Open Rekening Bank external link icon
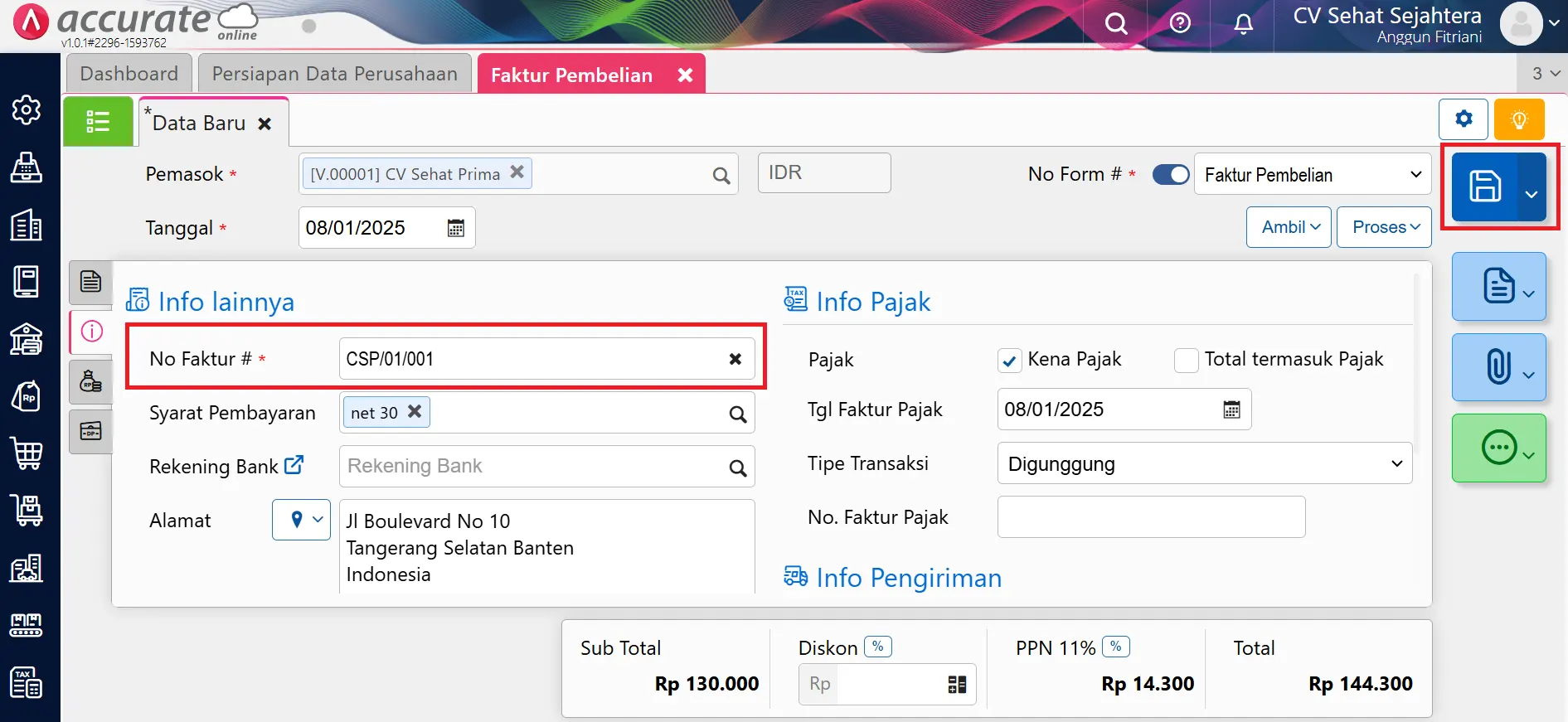Image resolution: width=1568 pixels, height=722 pixels. coord(294,465)
